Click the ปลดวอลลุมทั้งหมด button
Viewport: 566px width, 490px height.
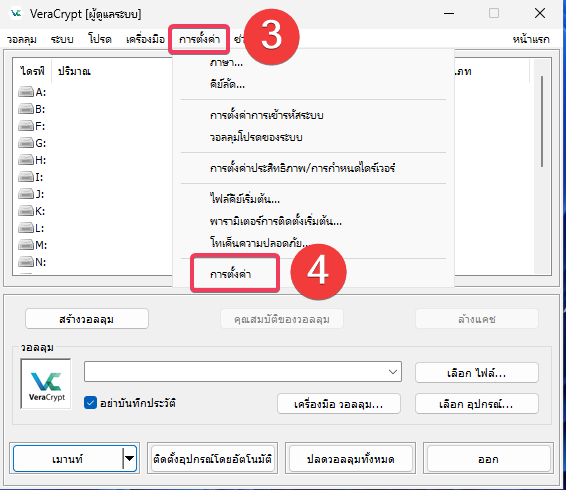[351, 459]
